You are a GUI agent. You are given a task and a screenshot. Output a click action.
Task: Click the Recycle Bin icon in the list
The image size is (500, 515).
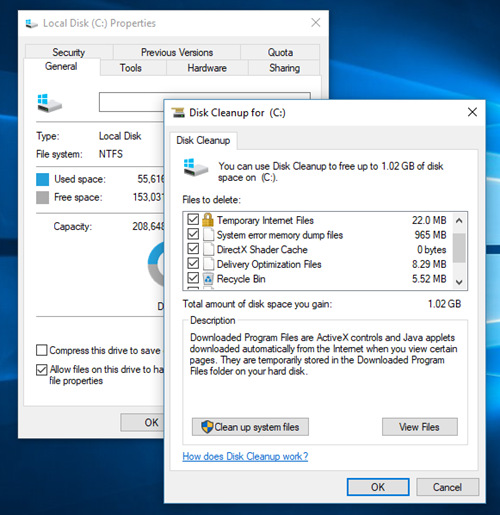(208, 279)
